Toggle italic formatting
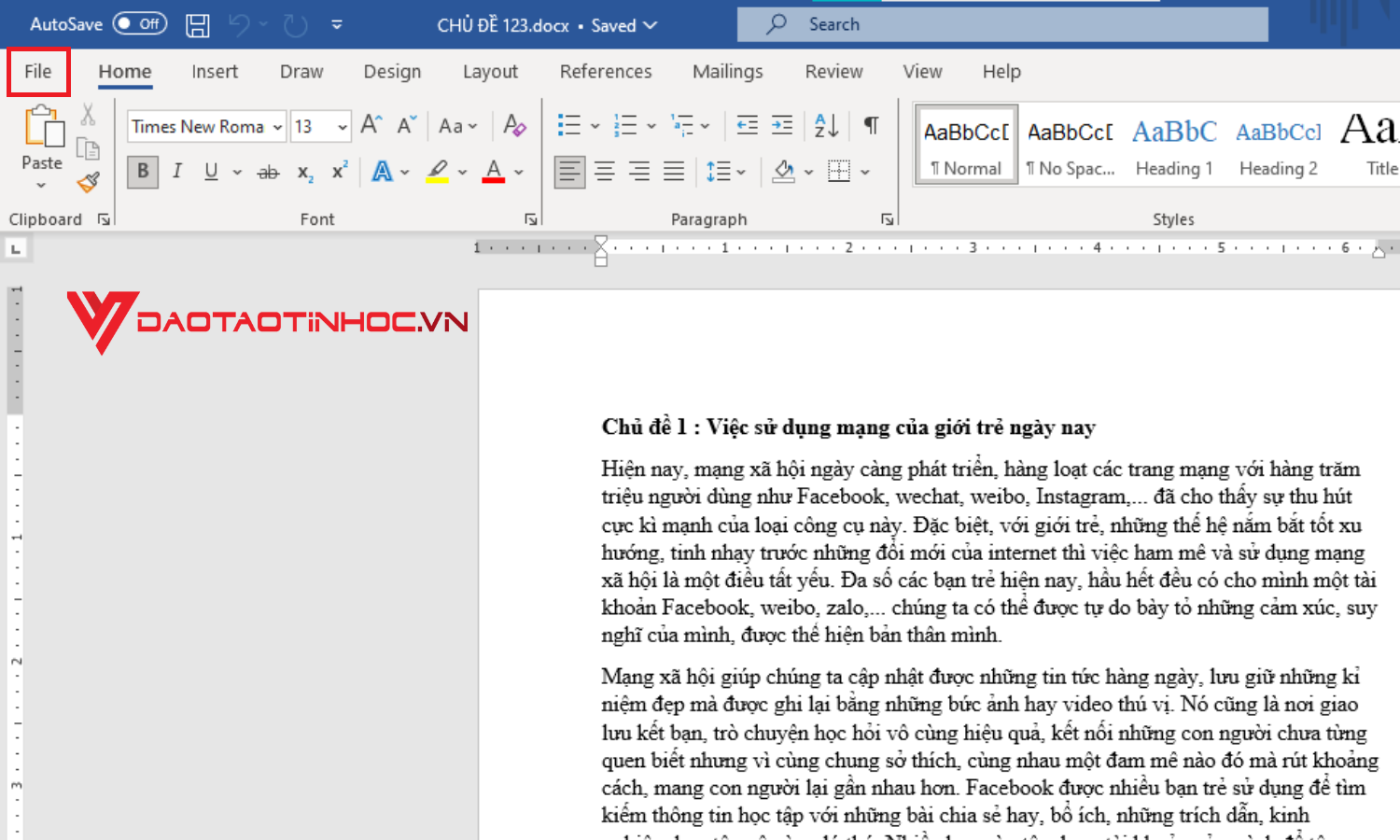The width and height of the screenshot is (1400, 840). pos(176,171)
